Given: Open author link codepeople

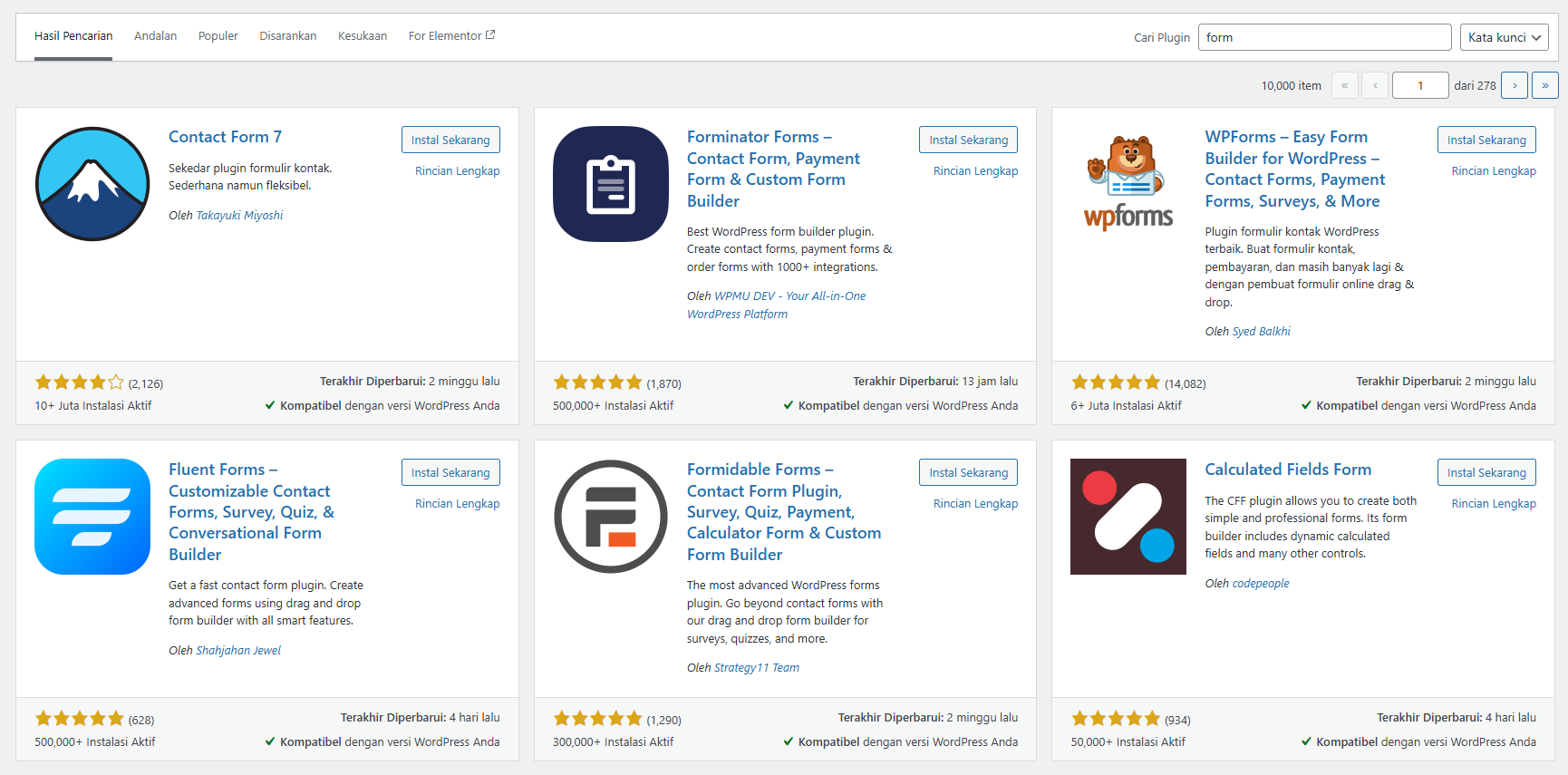Looking at the screenshot, I should click(x=1261, y=584).
